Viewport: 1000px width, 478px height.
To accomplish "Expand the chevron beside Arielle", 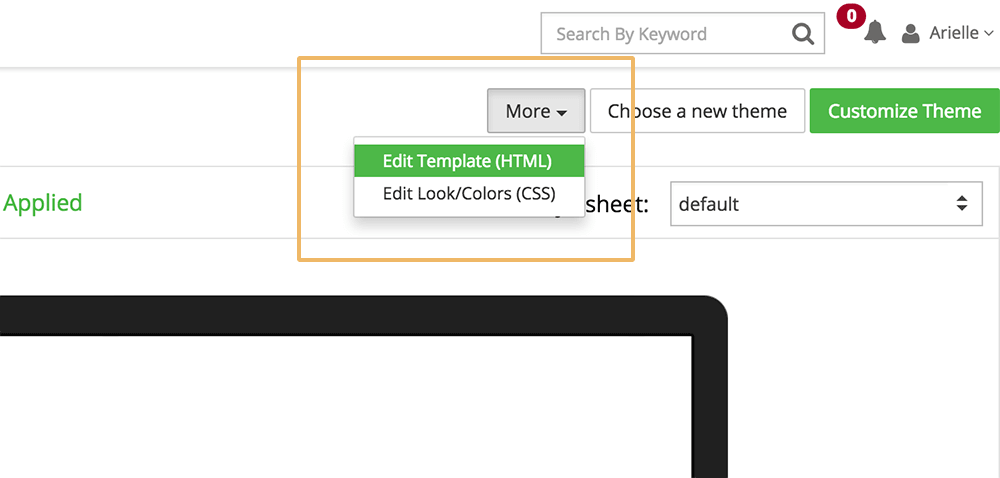I will (989, 33).
